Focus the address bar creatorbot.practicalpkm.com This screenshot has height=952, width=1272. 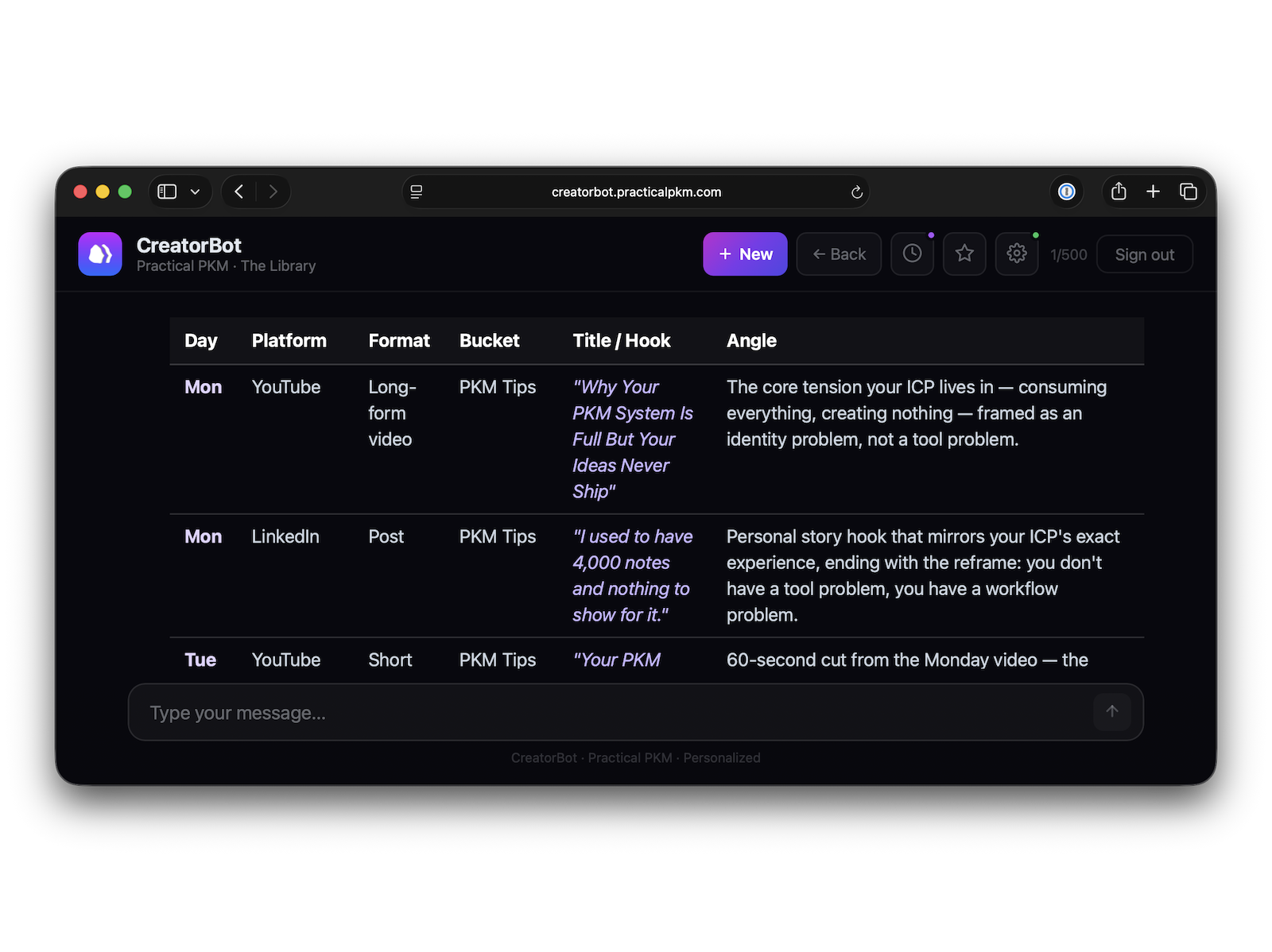(636, 192)
